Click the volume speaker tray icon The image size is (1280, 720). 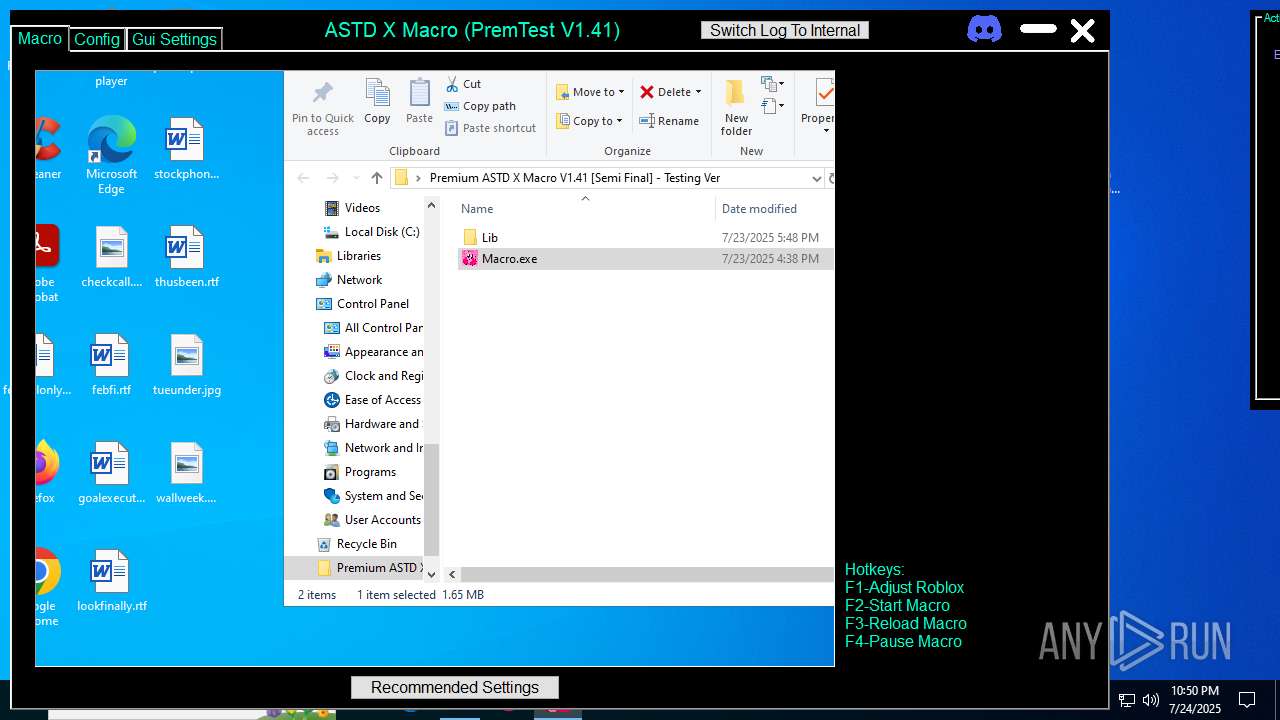tap(1151, 700)
